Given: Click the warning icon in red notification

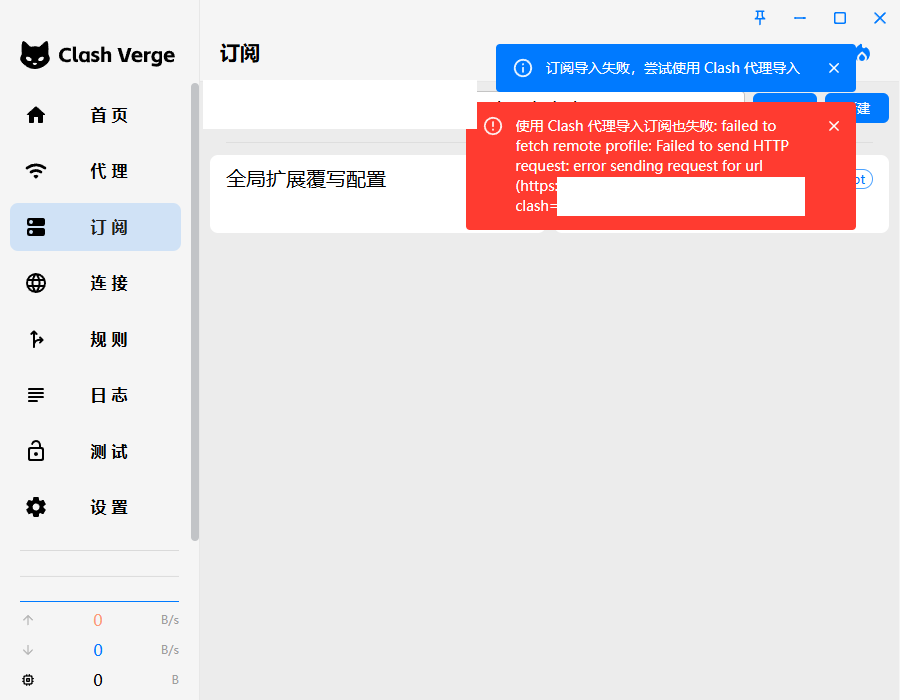Looking at the screenshot, I should [x=492, y=126].
